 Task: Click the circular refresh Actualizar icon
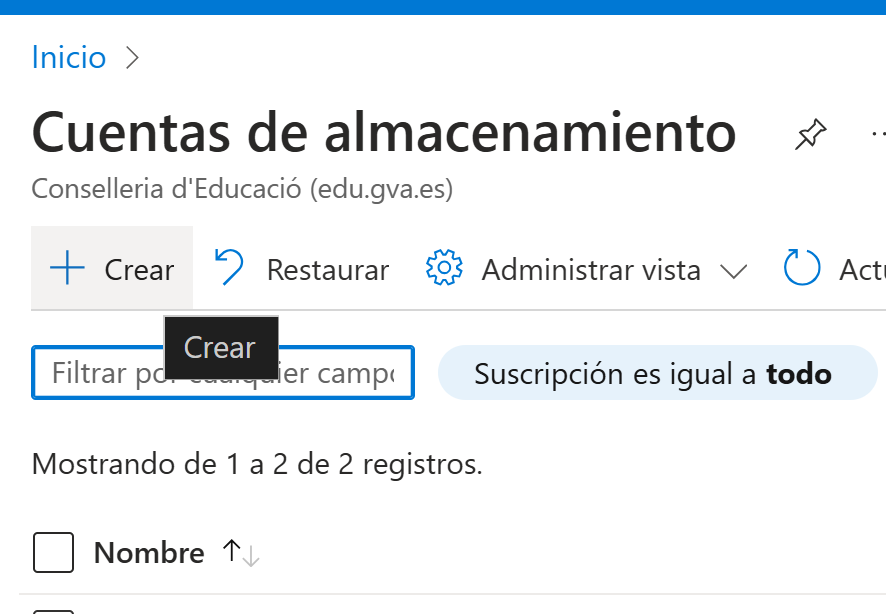pyautogui.click(x=802, y=268)
